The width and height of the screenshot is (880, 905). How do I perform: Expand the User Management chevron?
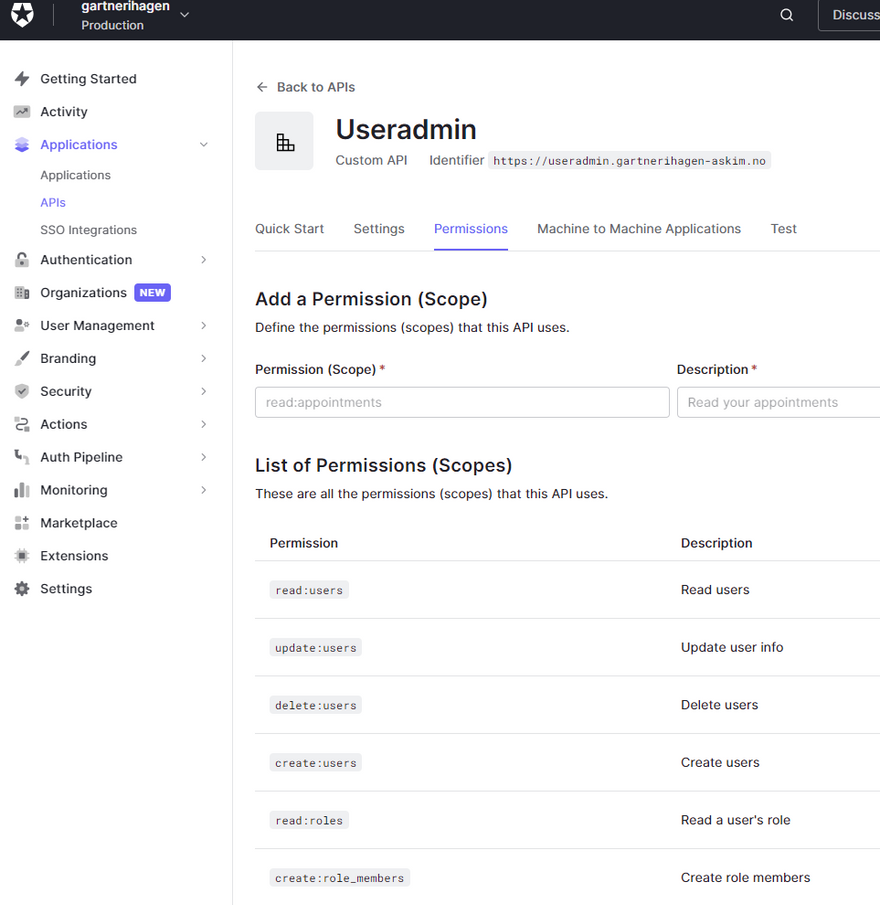(204, 326)
